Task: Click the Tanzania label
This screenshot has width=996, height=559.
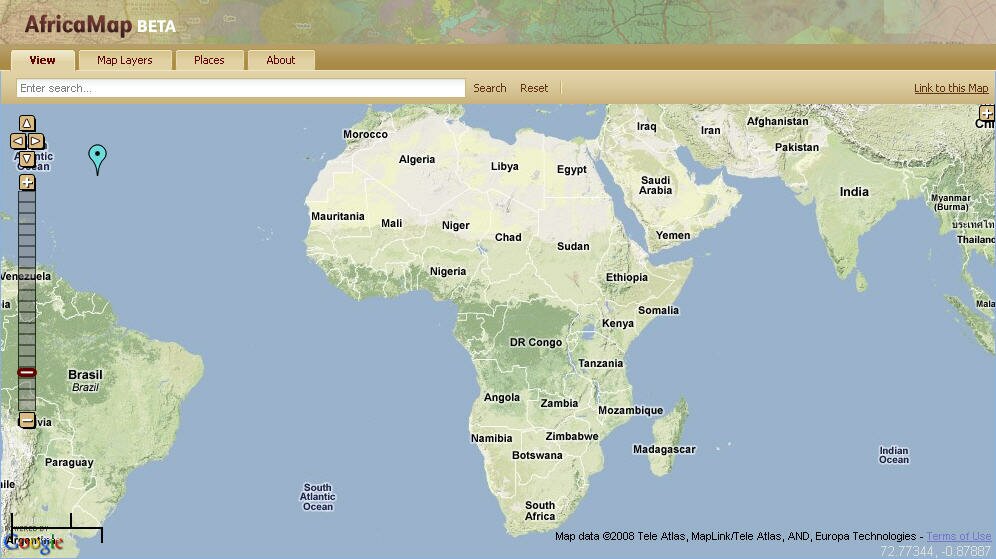Action: (x=600, y=363)
